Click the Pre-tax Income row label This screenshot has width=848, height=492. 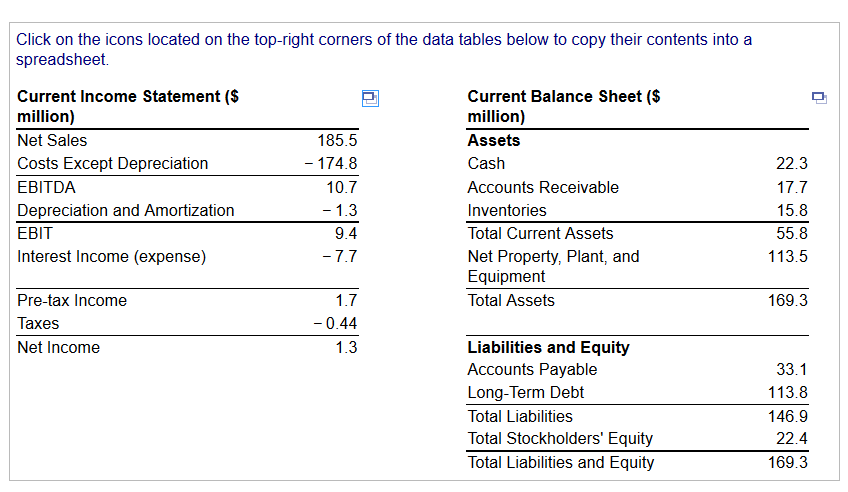pos(72,300)
